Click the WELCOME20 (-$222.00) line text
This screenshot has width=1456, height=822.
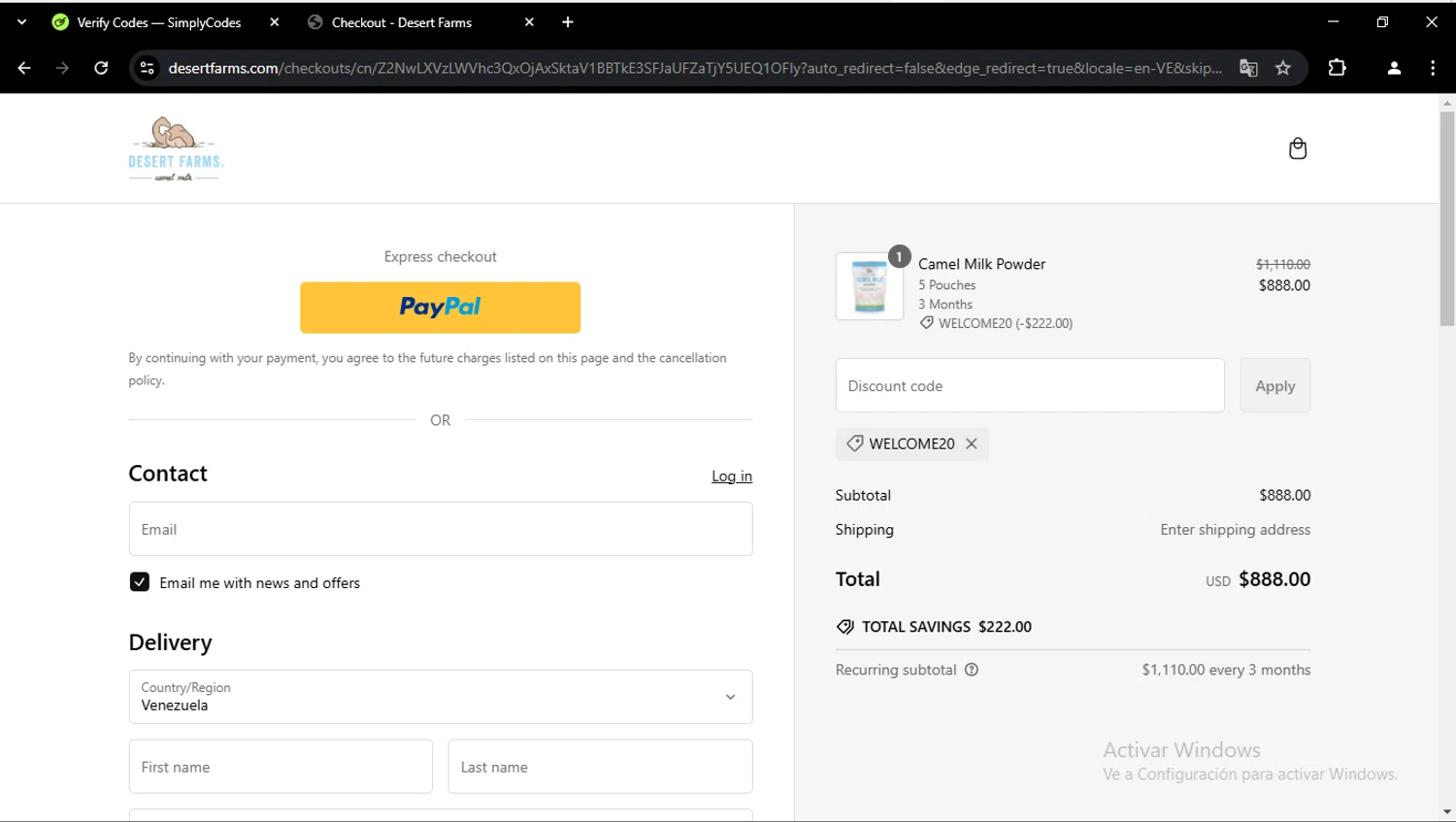point(1006,323)
